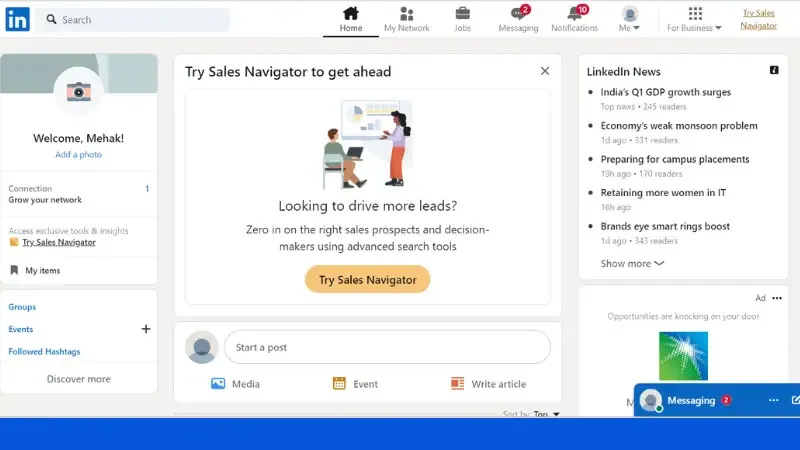Expand the Me profile dropdown
This screenshot has width=800, height=450.
tap(629, 19)
